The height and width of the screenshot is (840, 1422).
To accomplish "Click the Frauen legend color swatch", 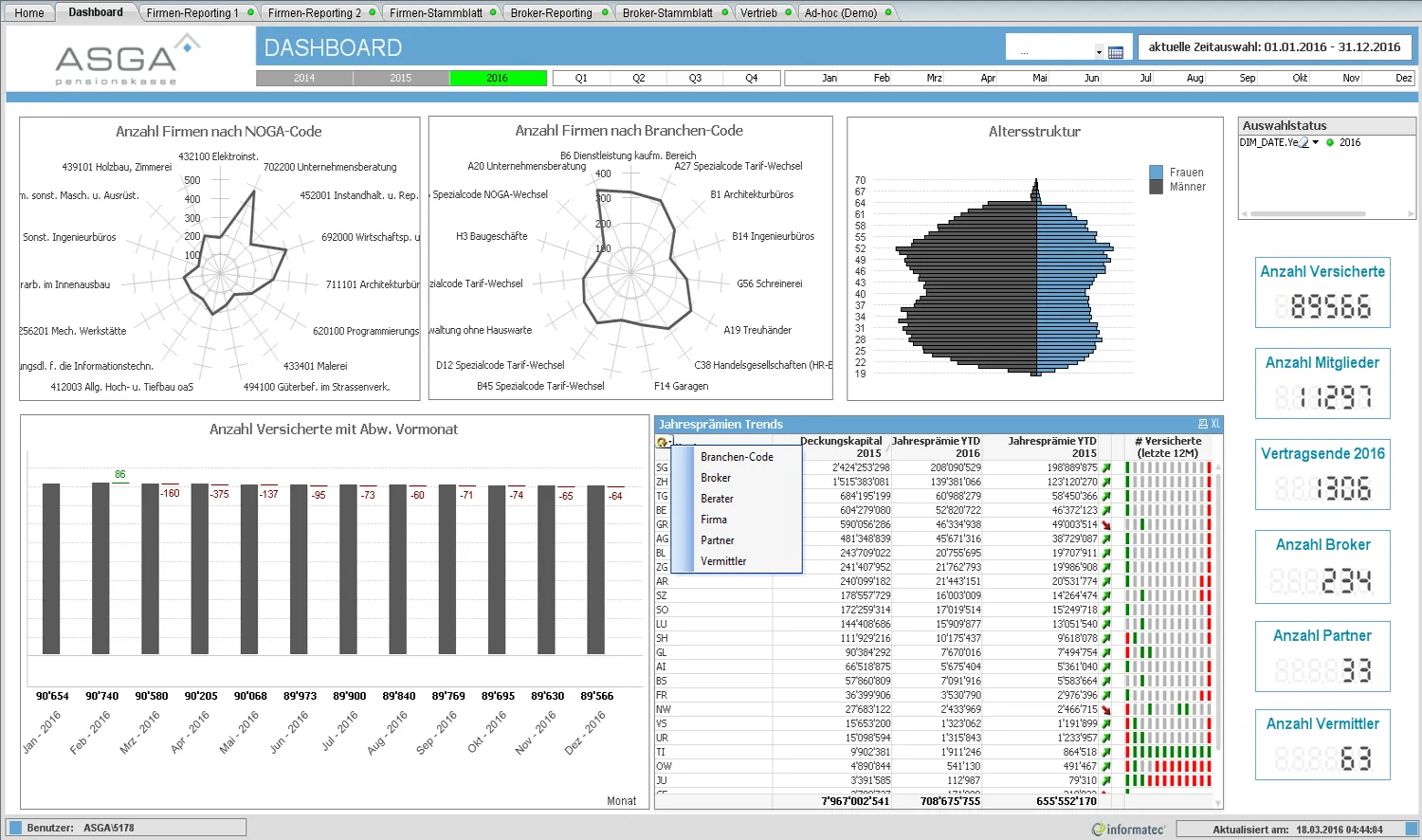I will click(x=1156, y=172).
